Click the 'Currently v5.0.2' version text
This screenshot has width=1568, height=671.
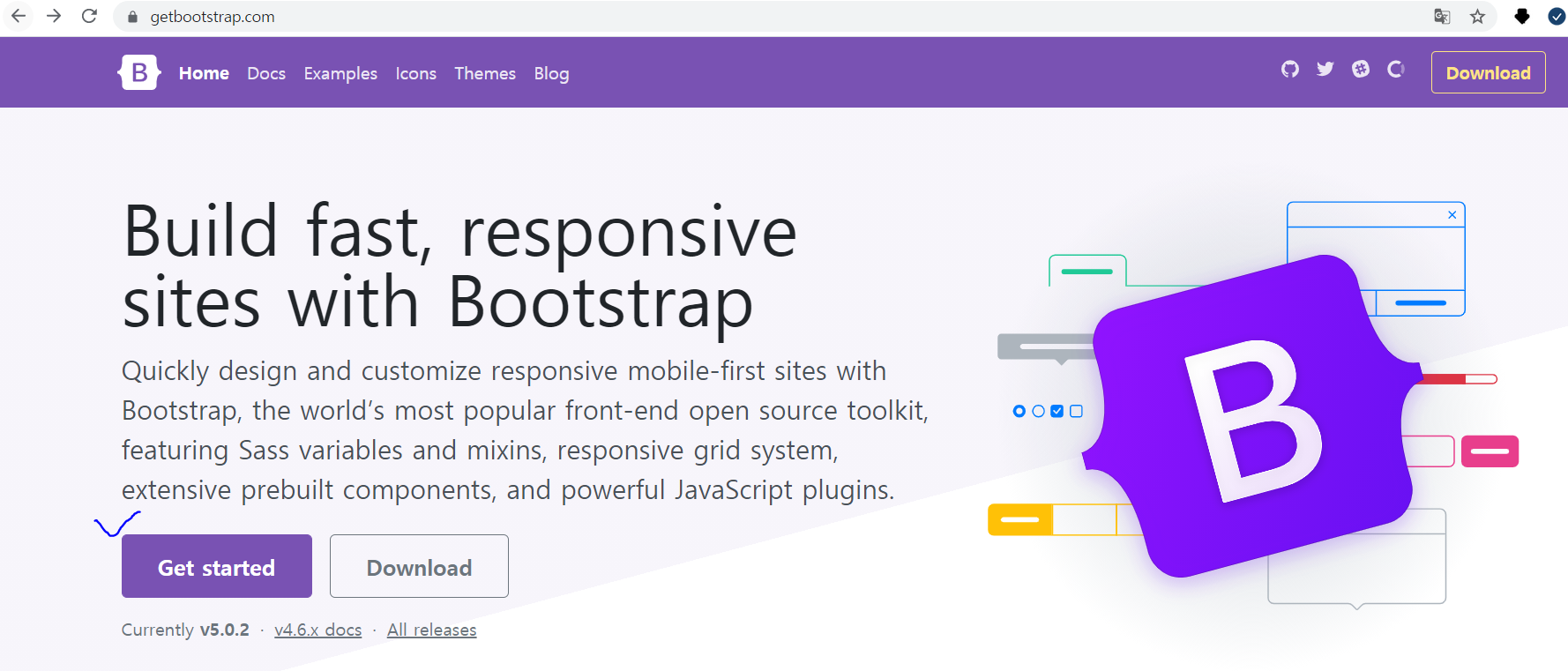coord(185,630)
